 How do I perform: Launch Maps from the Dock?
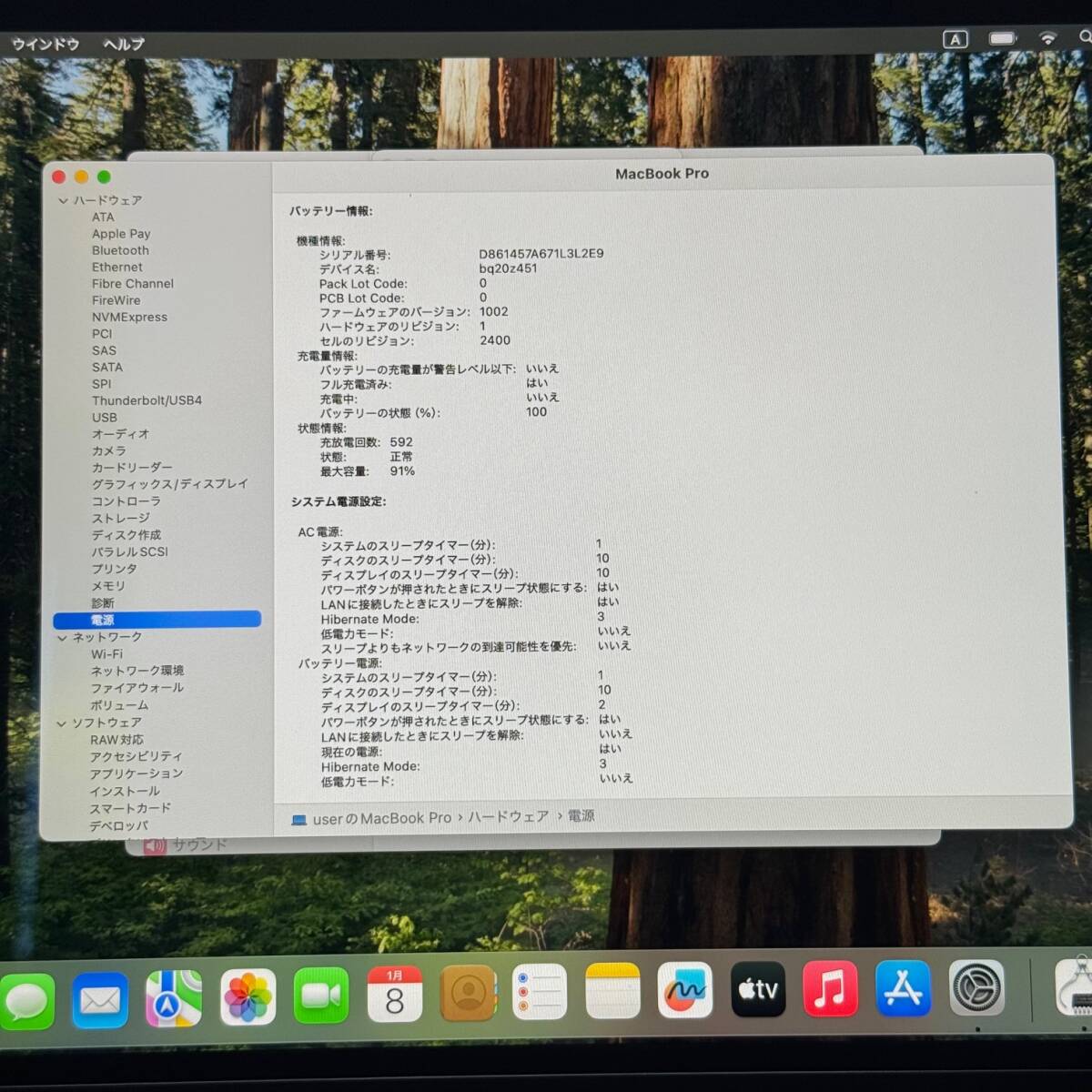(174, 998)
